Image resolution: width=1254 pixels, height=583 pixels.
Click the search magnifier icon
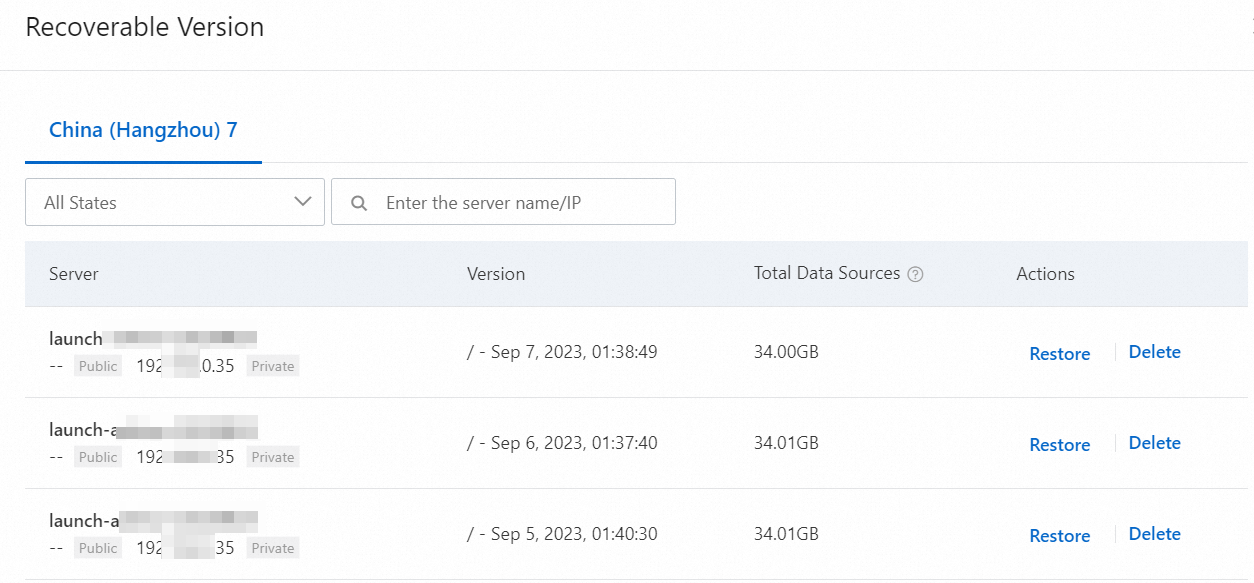(x=359, y=203)
